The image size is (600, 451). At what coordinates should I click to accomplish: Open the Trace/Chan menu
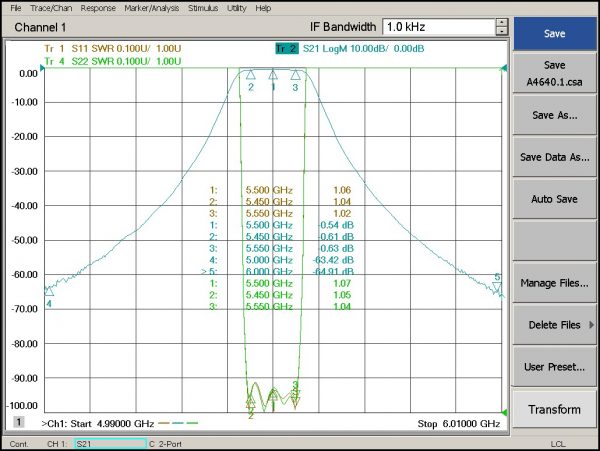point(51,8)
